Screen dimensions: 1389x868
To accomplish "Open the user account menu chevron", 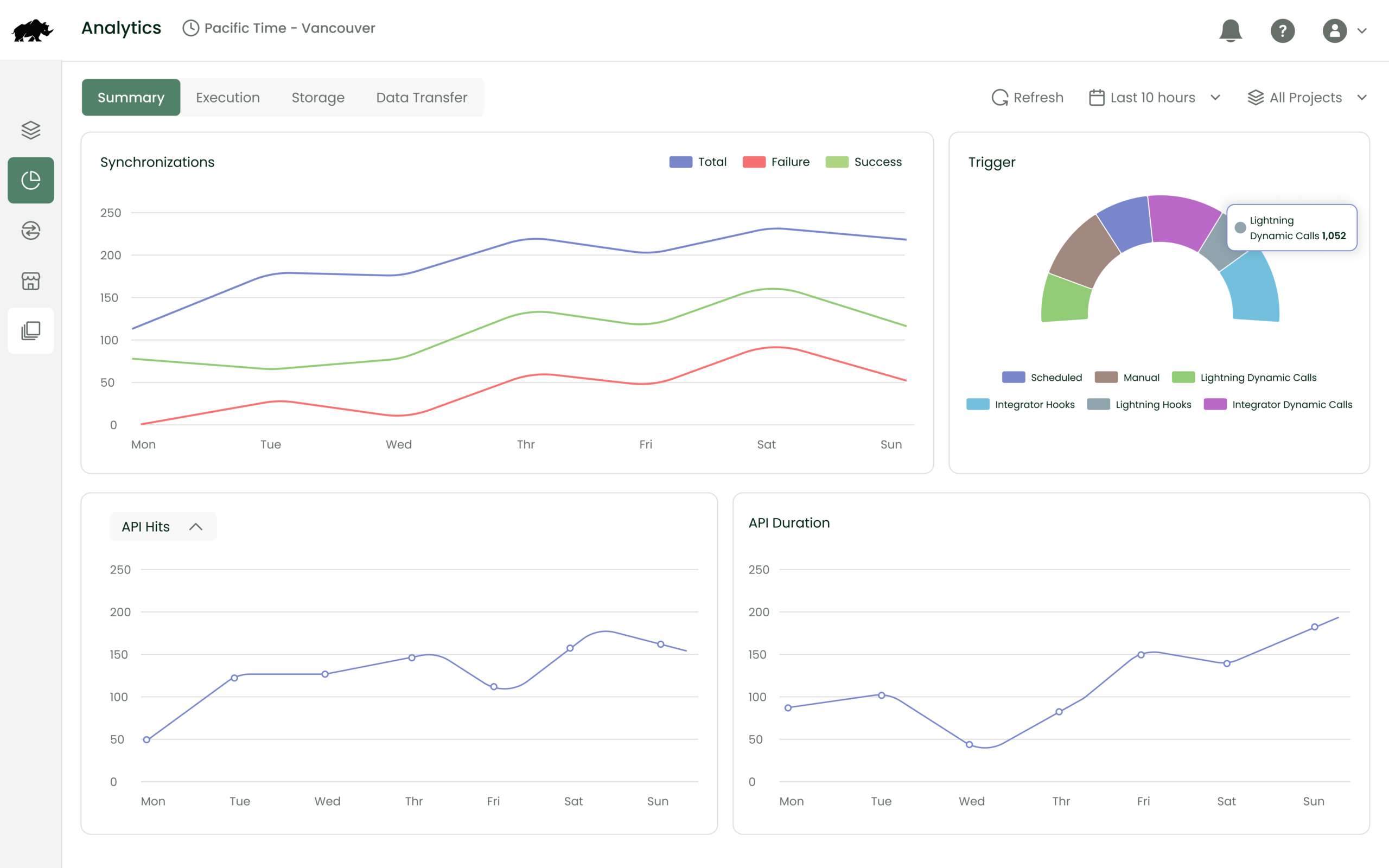I will 1362,30.
